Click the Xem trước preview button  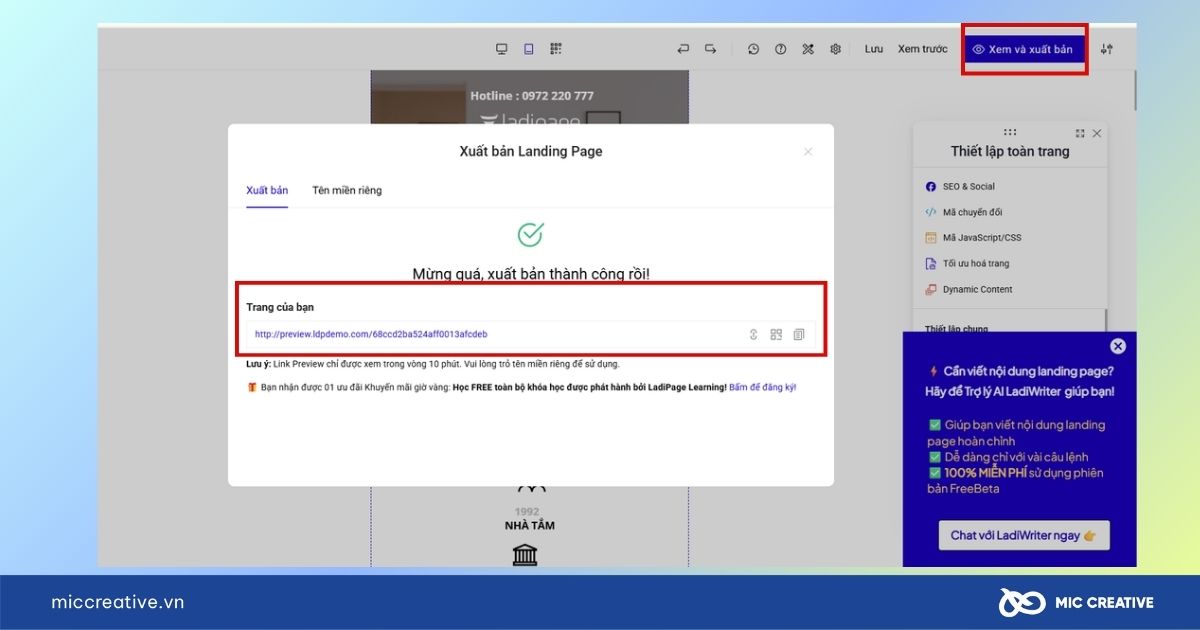[x=922, y=49]
